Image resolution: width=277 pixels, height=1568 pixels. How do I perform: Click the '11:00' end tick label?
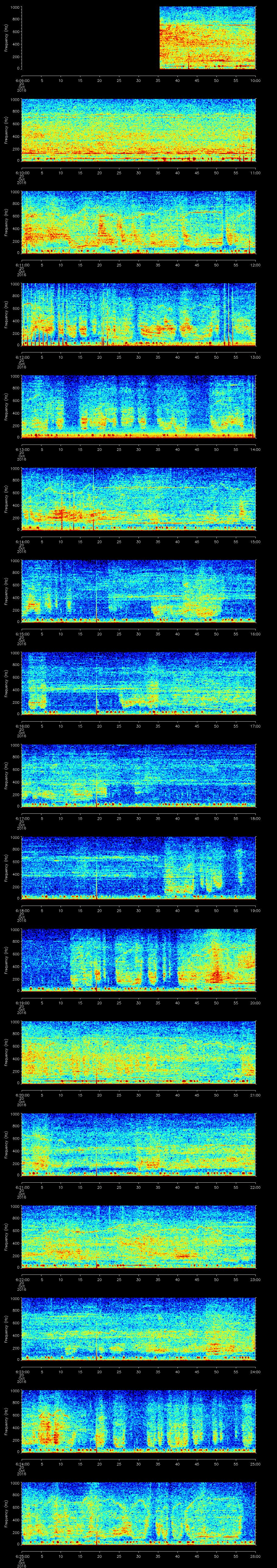(256, 173)
